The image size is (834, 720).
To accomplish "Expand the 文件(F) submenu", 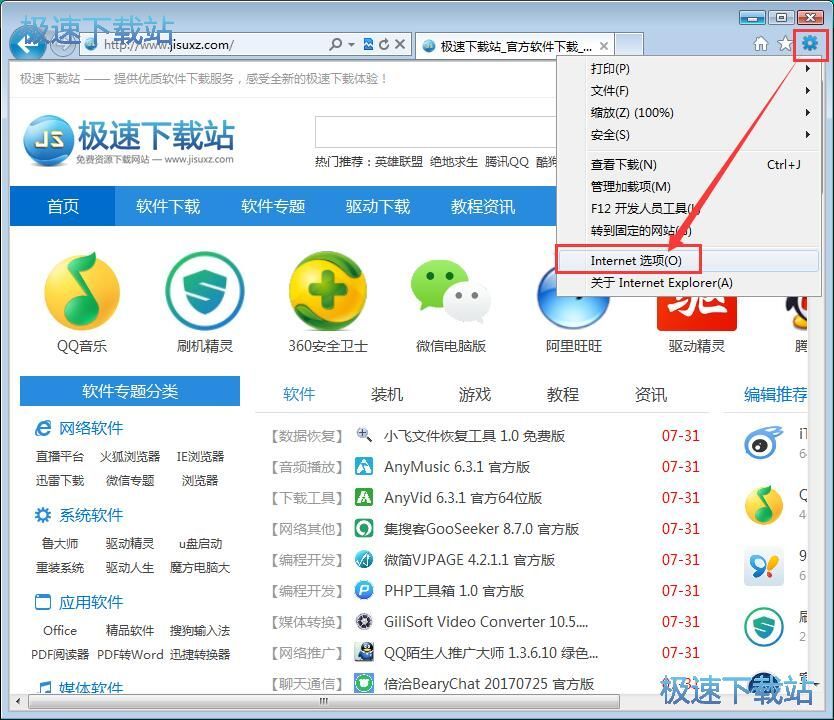I will tap(807, 90).
